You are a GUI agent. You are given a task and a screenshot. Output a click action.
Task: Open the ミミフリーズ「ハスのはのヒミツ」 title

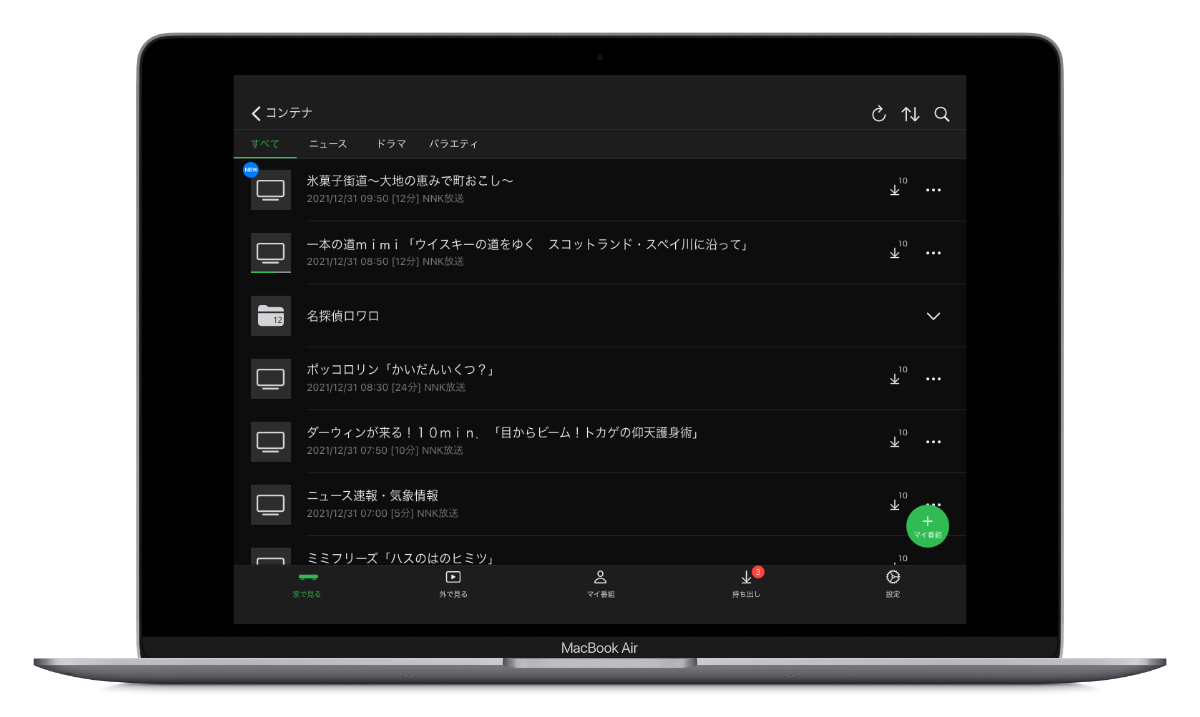click(401, 558)
